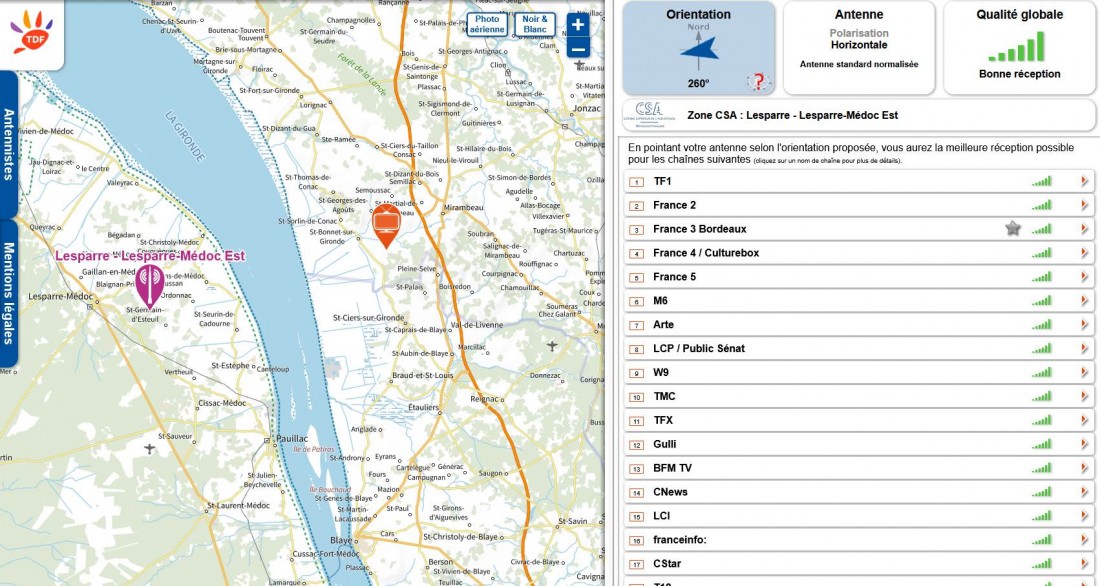Click BFM TV signal strength bars
The image size is (1100, 586).
[1042, 467]
